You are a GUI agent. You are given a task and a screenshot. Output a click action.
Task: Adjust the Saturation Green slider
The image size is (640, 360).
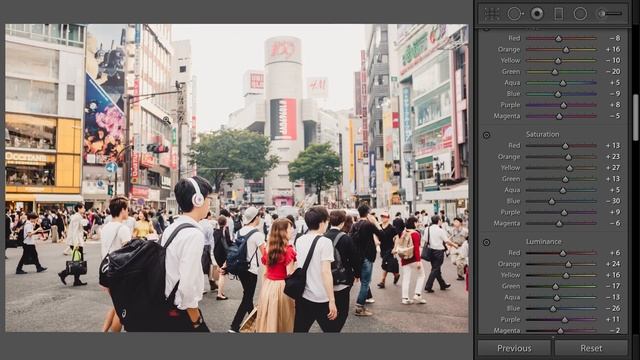point(561,179)
